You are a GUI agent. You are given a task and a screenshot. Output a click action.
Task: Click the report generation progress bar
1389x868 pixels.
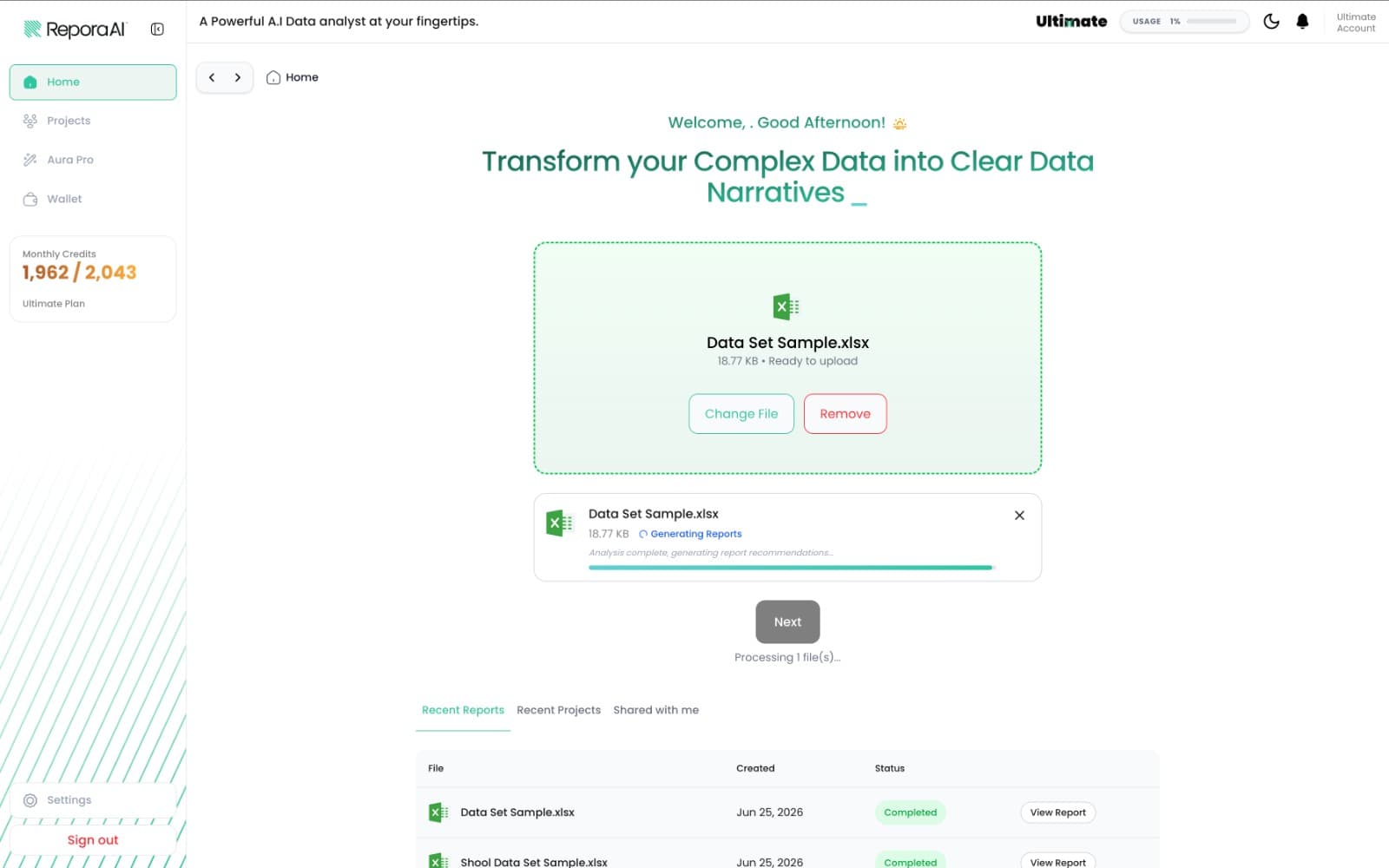(791, 568)
